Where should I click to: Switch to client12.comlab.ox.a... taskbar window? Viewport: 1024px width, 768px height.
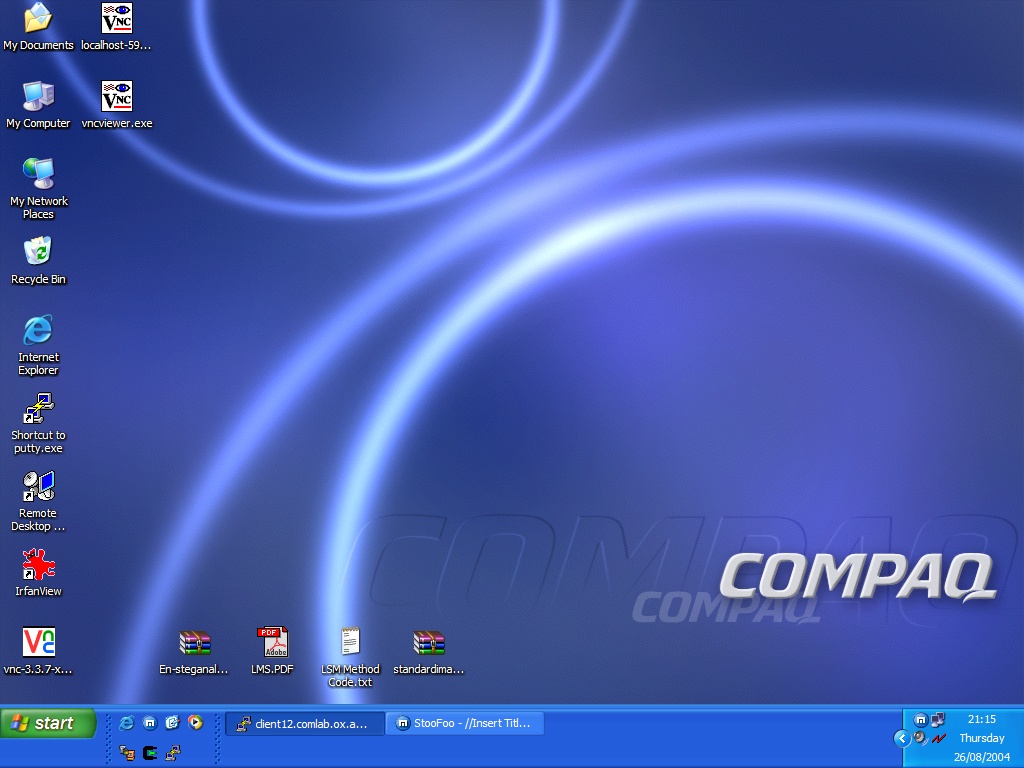[304, 723]
